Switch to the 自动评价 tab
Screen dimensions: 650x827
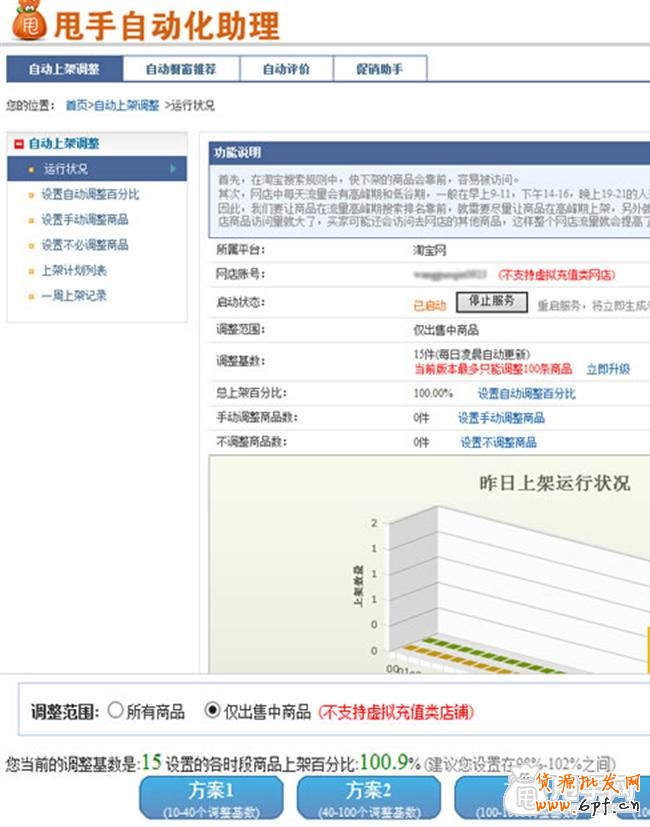(286, 69)
